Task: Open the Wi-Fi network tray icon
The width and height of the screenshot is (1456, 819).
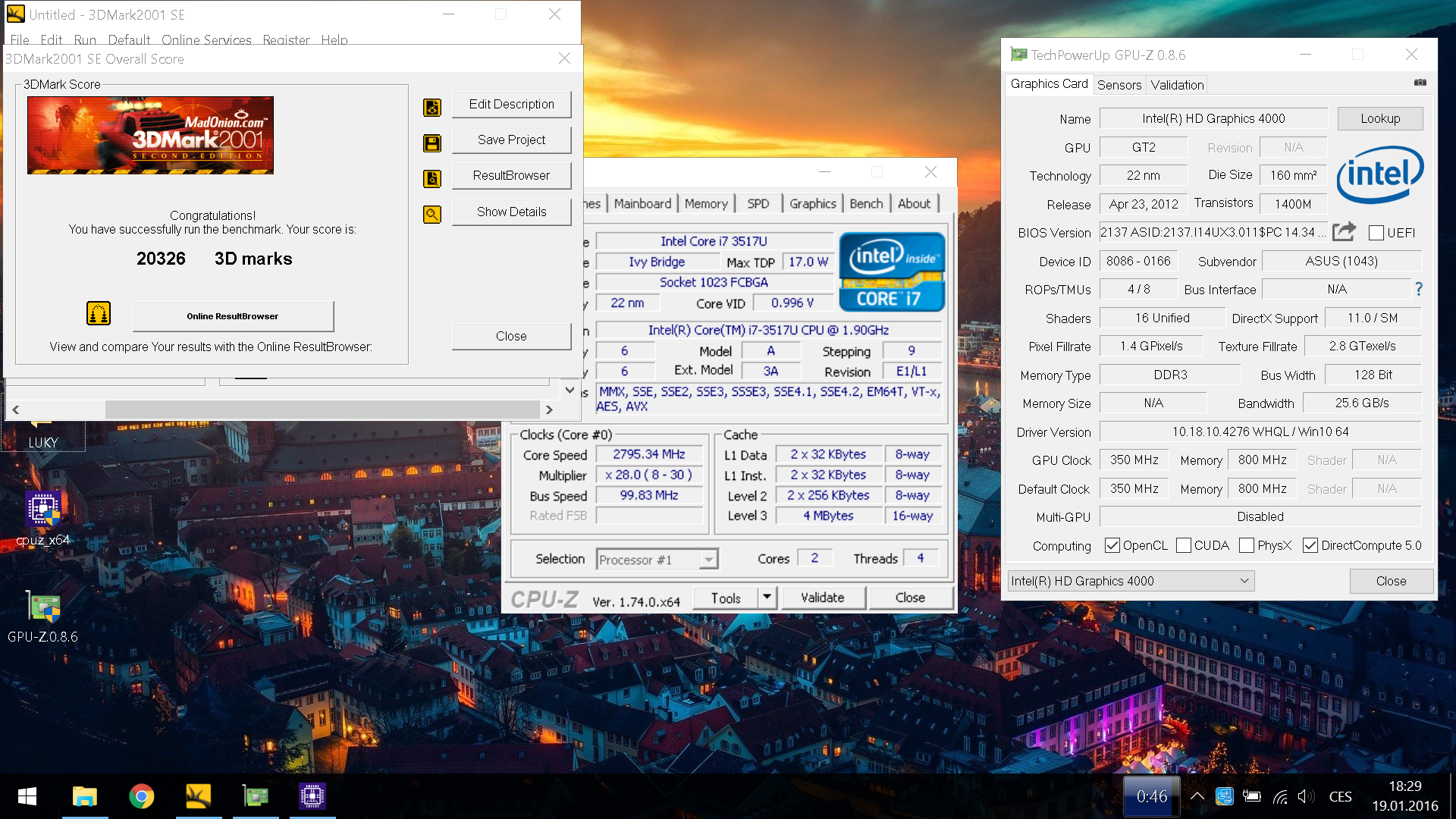Action: [1280, 796]
